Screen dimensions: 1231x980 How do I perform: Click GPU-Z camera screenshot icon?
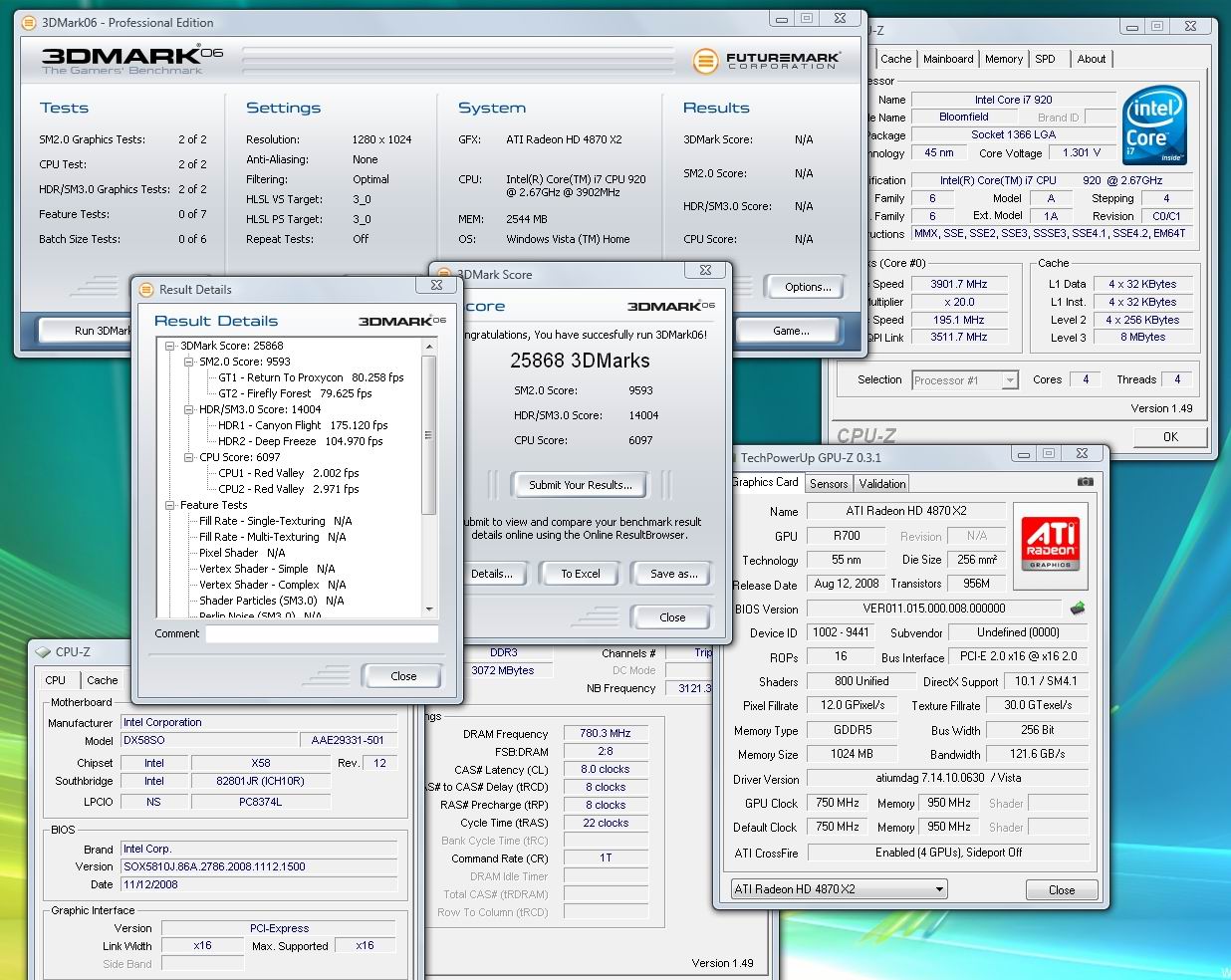pyautogui.click(x=1086, y=482)
